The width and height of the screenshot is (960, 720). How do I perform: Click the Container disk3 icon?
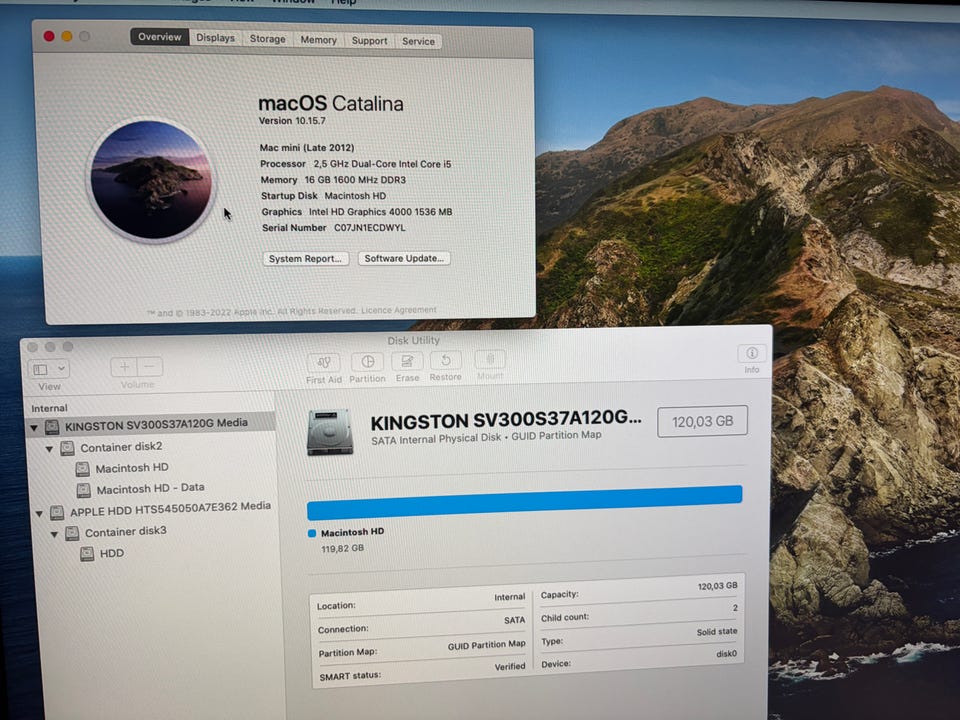tap(72, 533)
